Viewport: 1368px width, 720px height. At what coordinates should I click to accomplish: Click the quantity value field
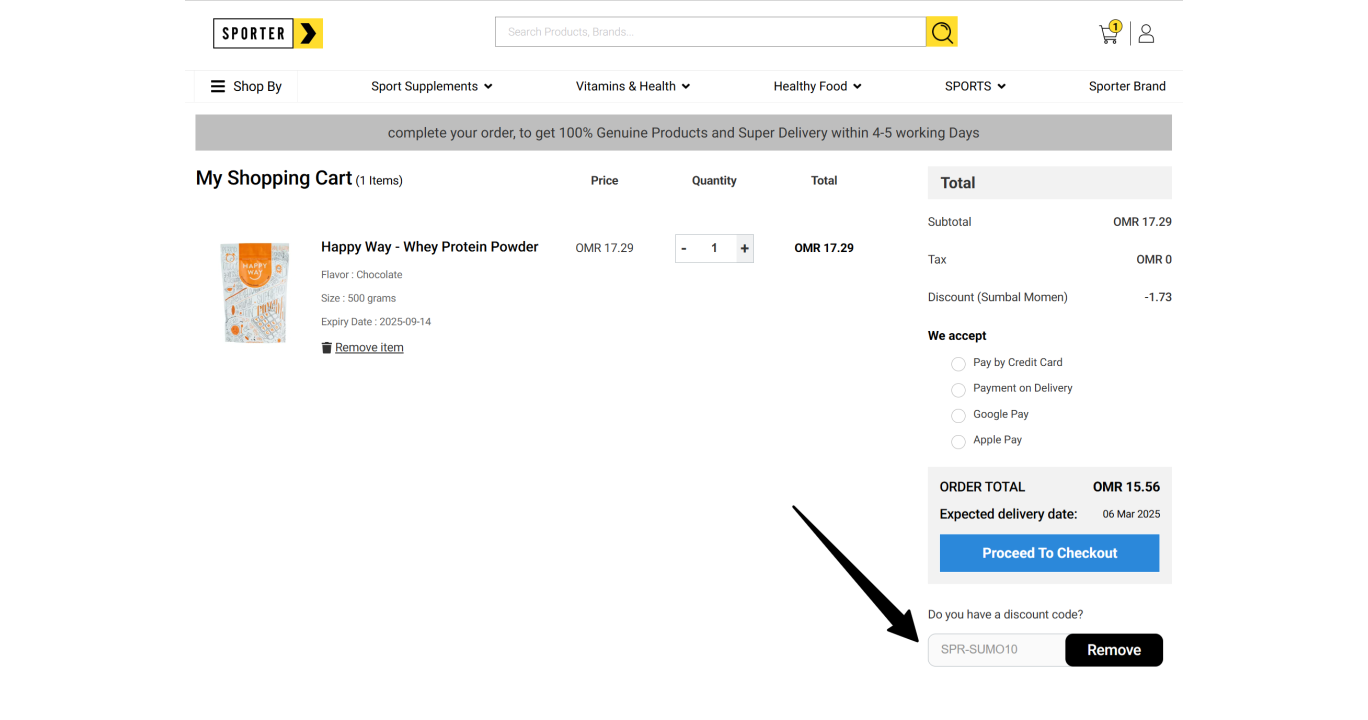point(714,248)
